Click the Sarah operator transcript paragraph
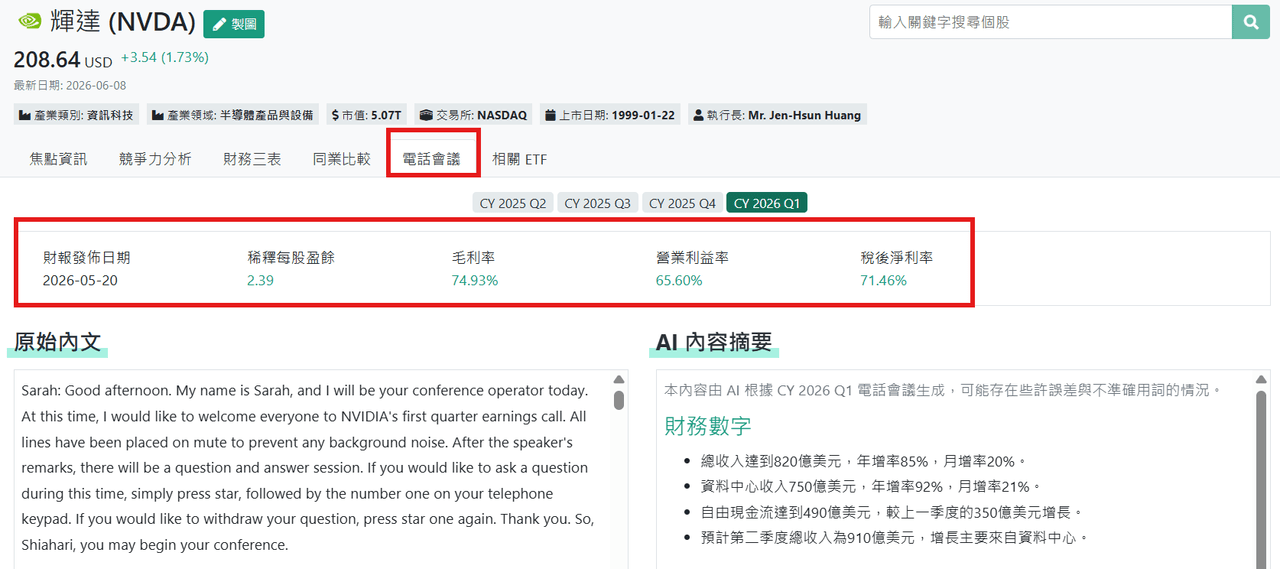1280x569 pixels. (x=310, y=467)
